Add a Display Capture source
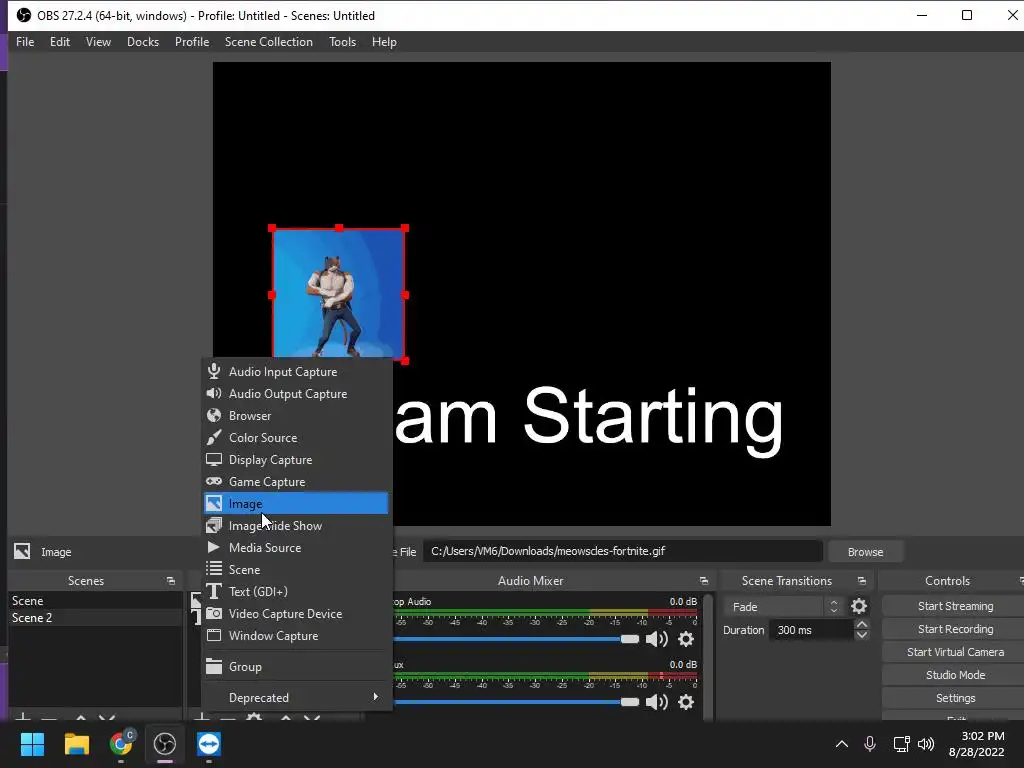The height and width of the screenshot is (768, 1024). (295, 460)
